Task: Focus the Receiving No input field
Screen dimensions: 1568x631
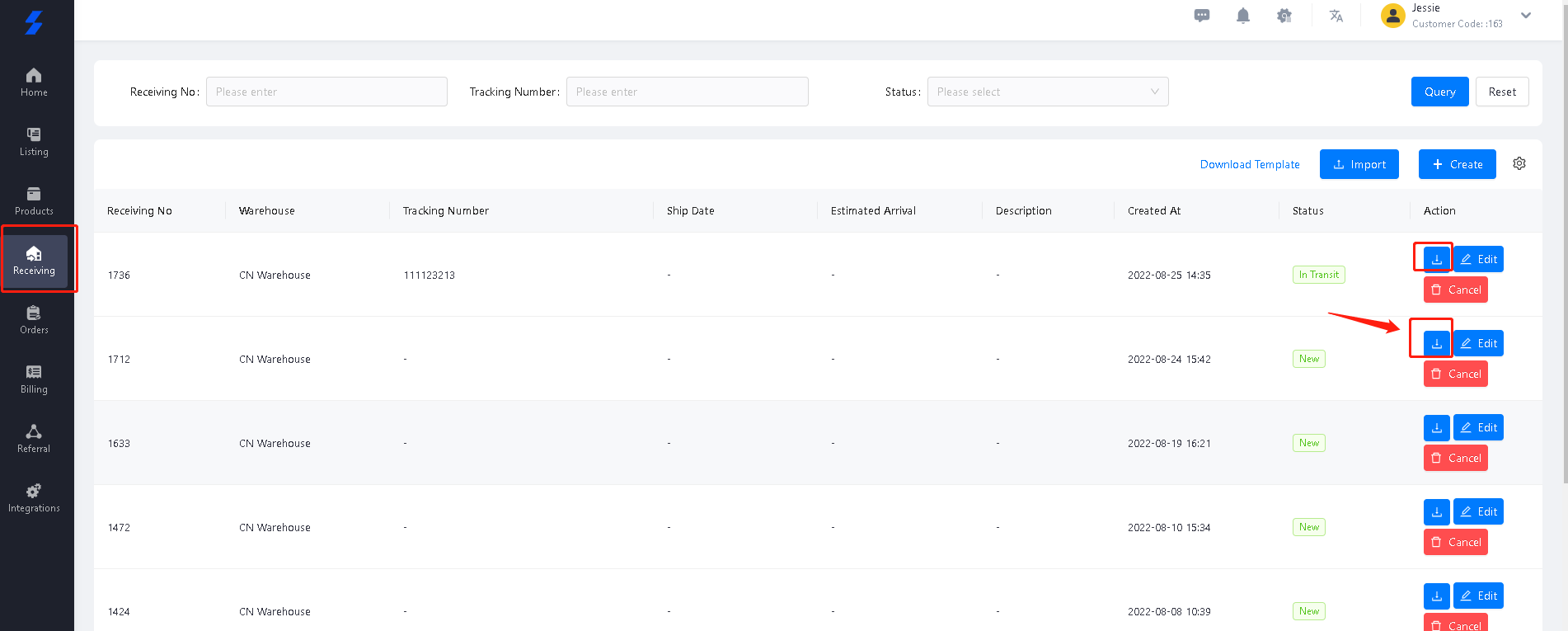Action: click(326, 92)
